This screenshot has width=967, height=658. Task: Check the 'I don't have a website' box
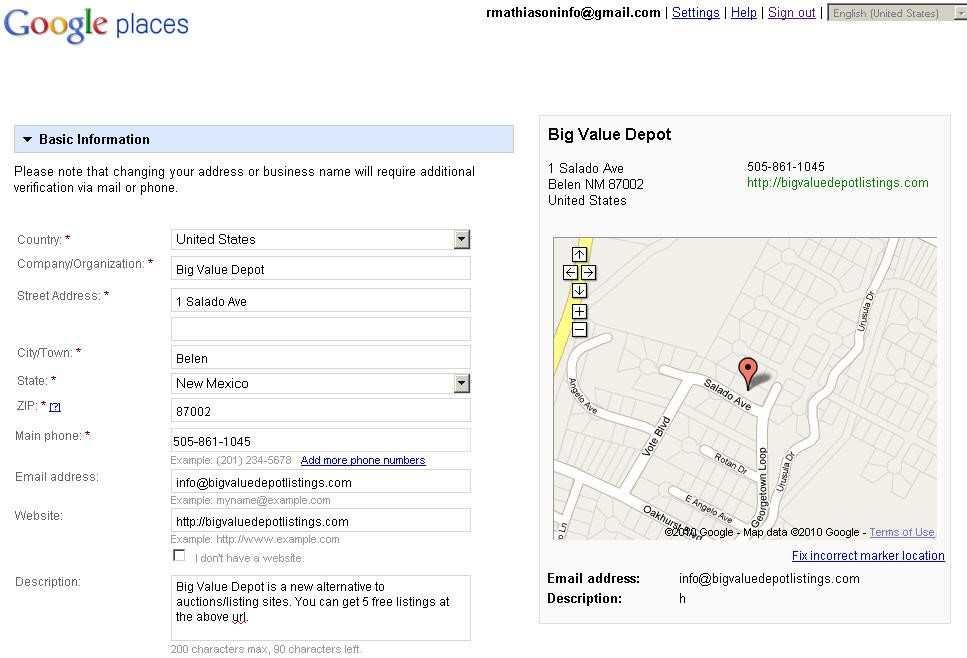[x=180, y=556]
